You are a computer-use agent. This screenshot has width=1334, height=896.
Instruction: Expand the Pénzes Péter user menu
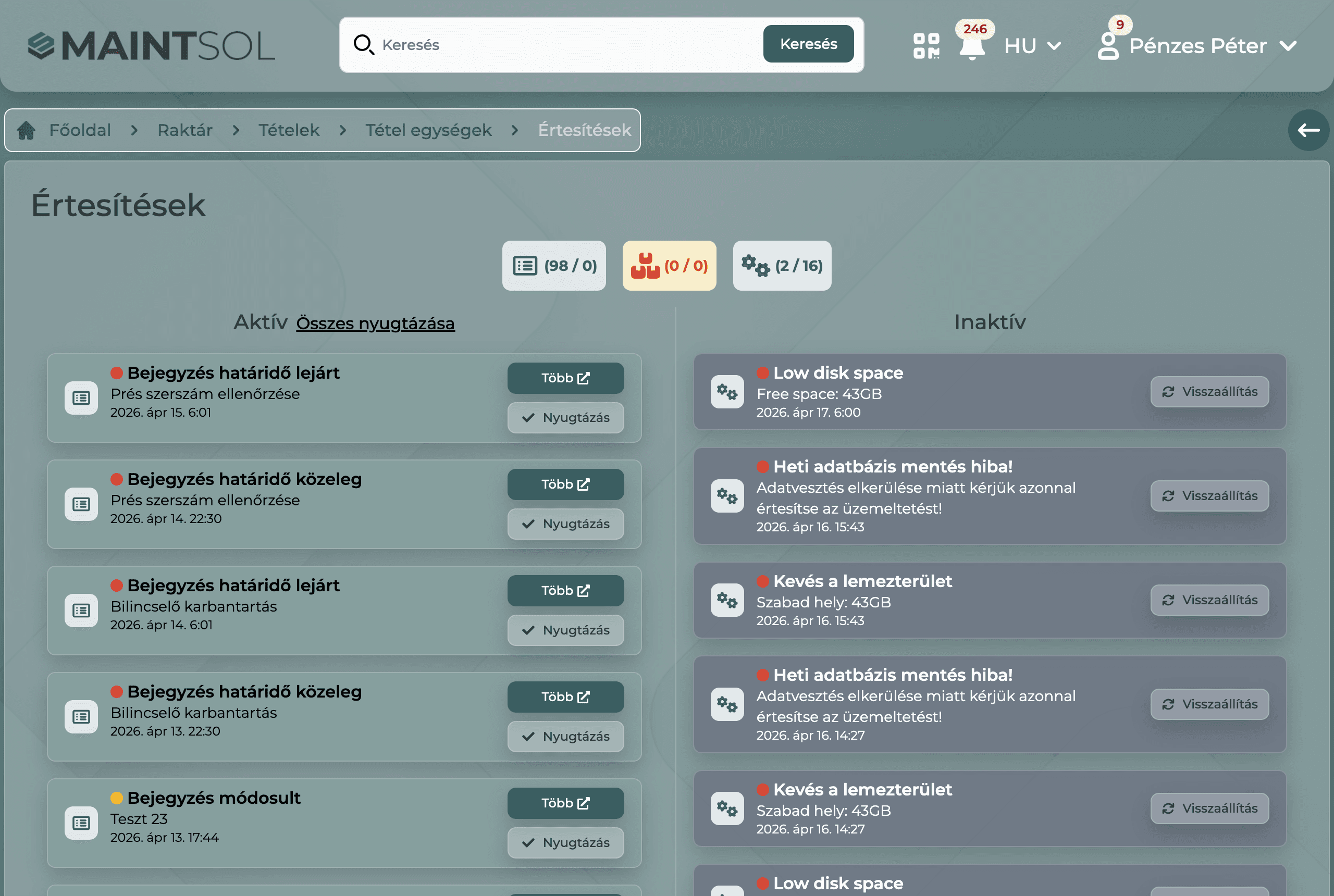1198,46
